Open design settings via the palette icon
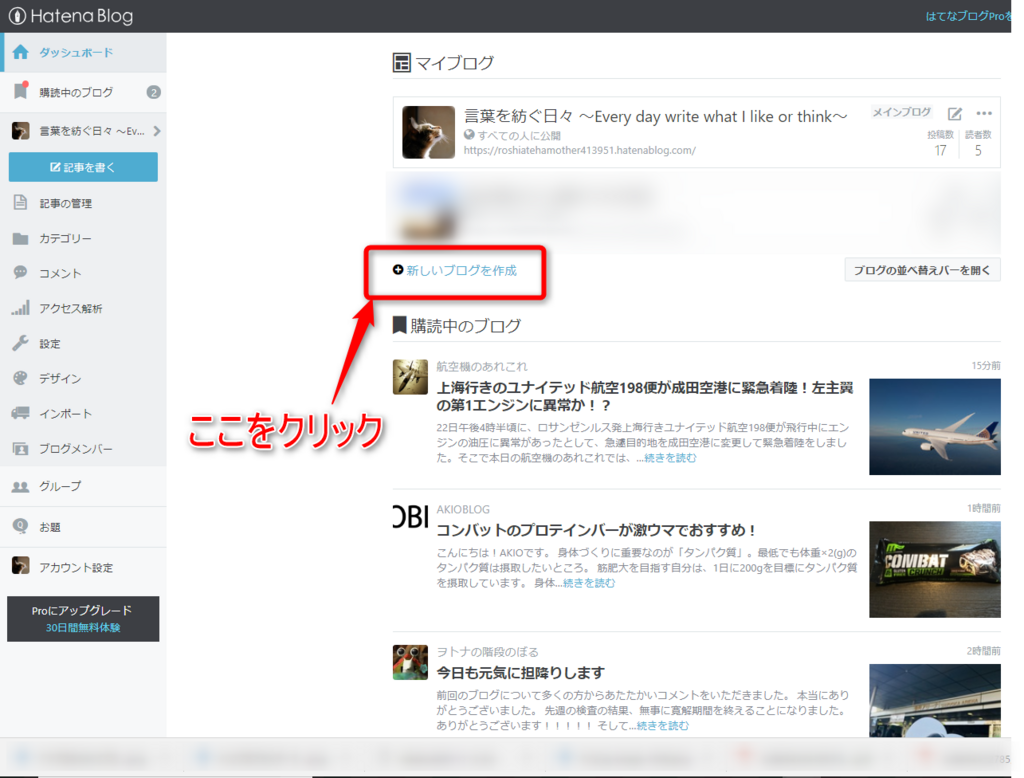Image resolution: width=1024 pixels, height=778 pixels. pyautogui.click(x=20, y=378)
